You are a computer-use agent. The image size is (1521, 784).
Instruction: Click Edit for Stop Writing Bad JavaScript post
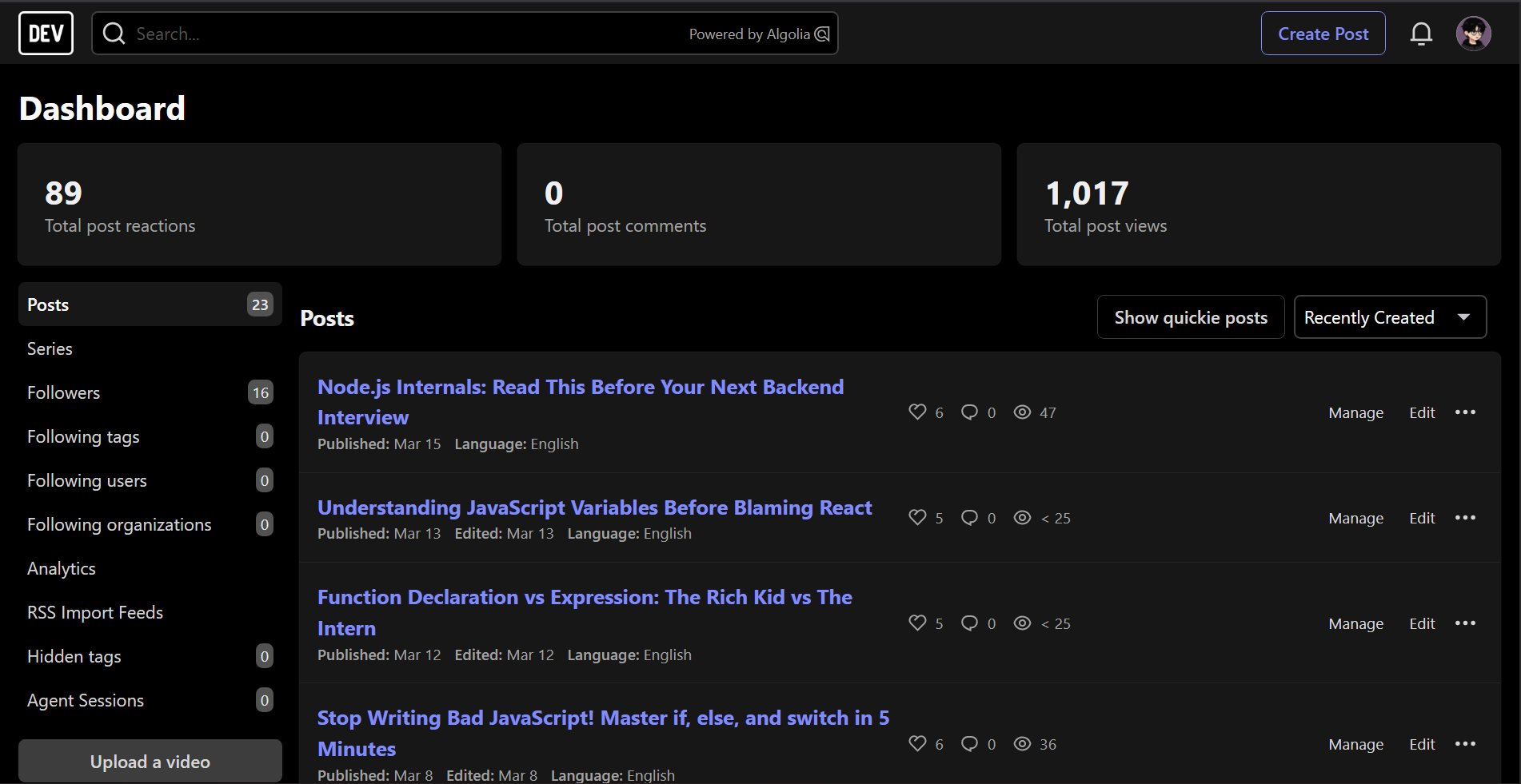tap(1422, 744)
